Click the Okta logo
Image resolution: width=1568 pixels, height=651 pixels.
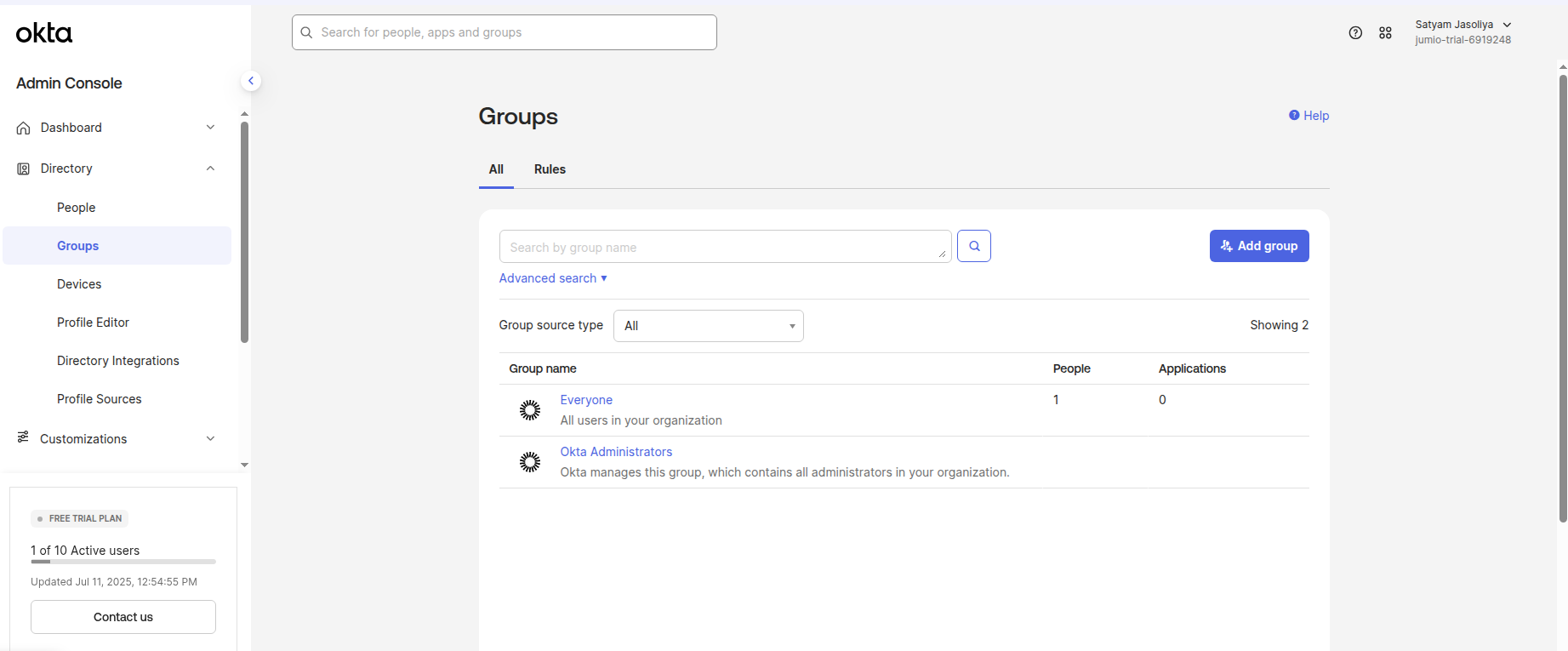(44, 33)
